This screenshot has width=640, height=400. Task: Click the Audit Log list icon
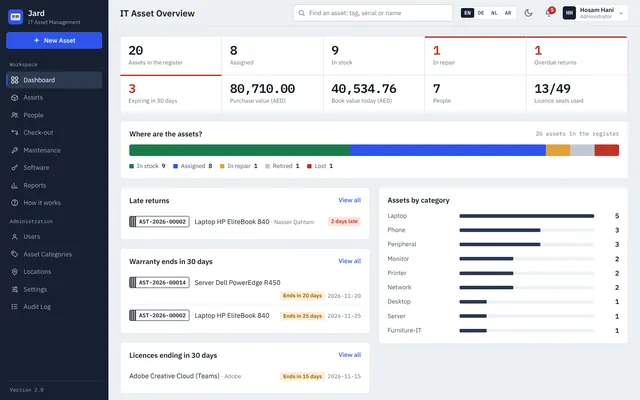point(15,307)
